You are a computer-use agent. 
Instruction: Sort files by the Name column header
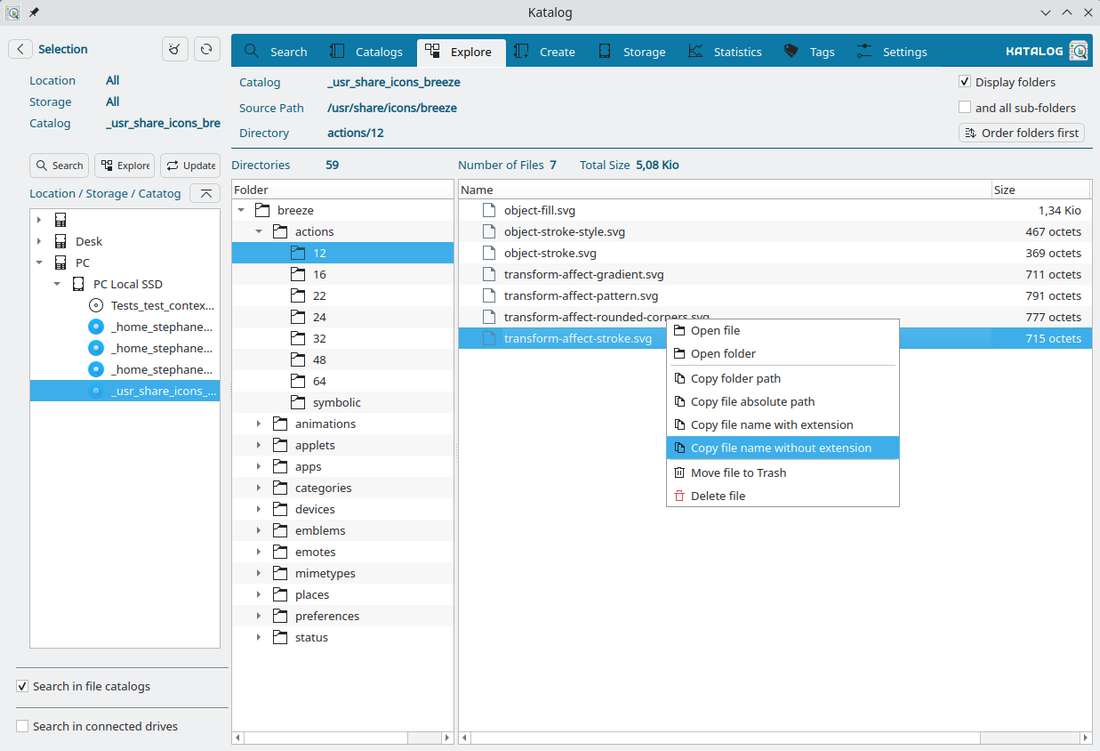[x=725, y=190]
